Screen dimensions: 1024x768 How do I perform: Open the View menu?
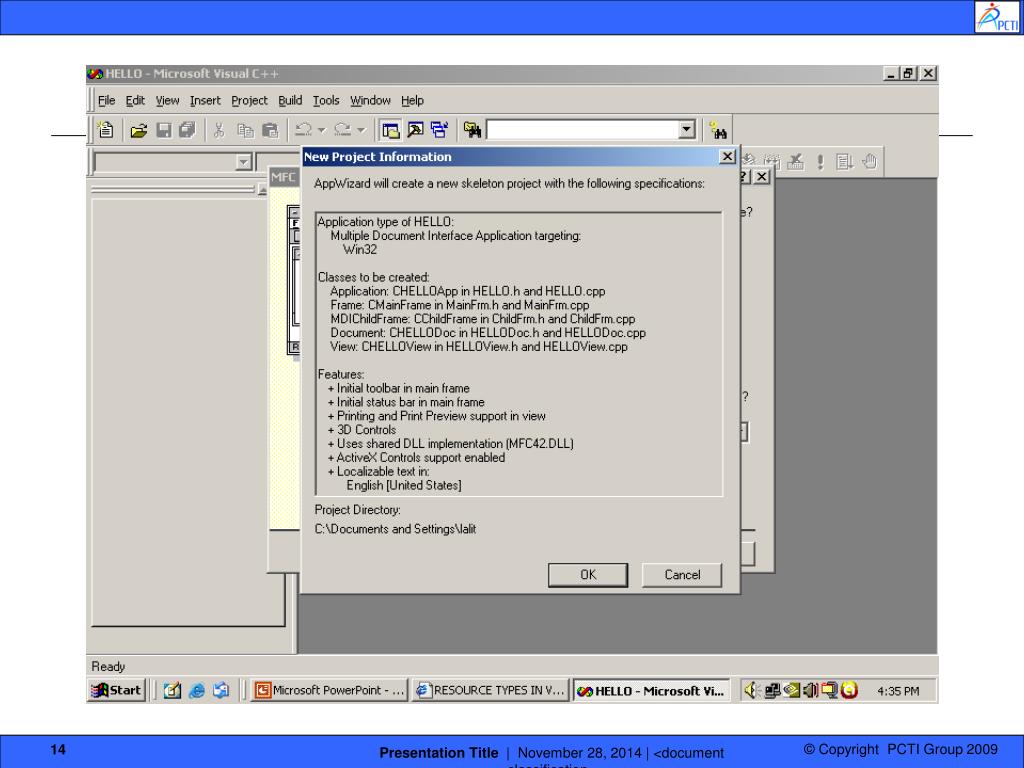[x=167, y=101]
